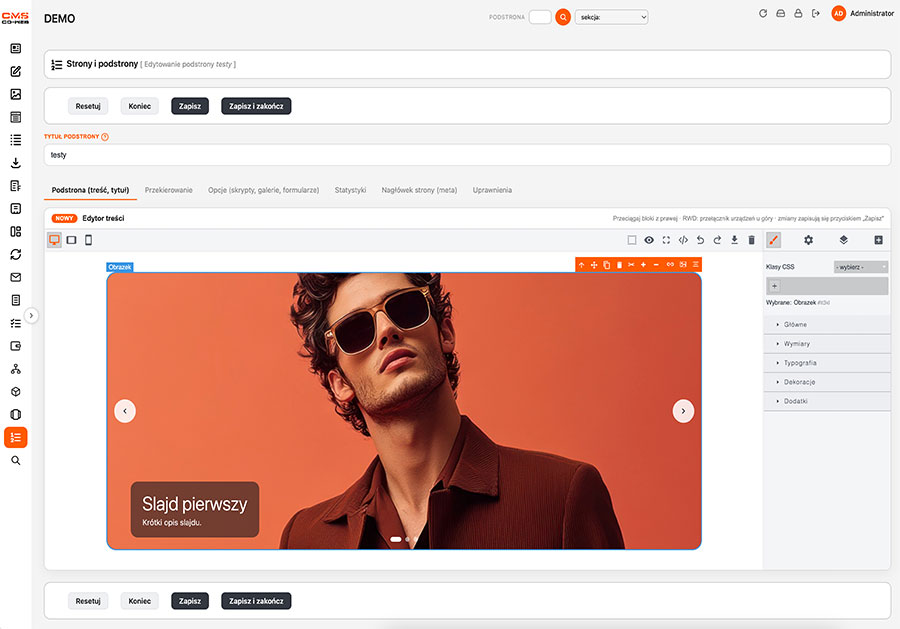Screen dimensions: 900x629
Task: Open the Klasy CSS wybierz dropdown
Action: [860, 267]
